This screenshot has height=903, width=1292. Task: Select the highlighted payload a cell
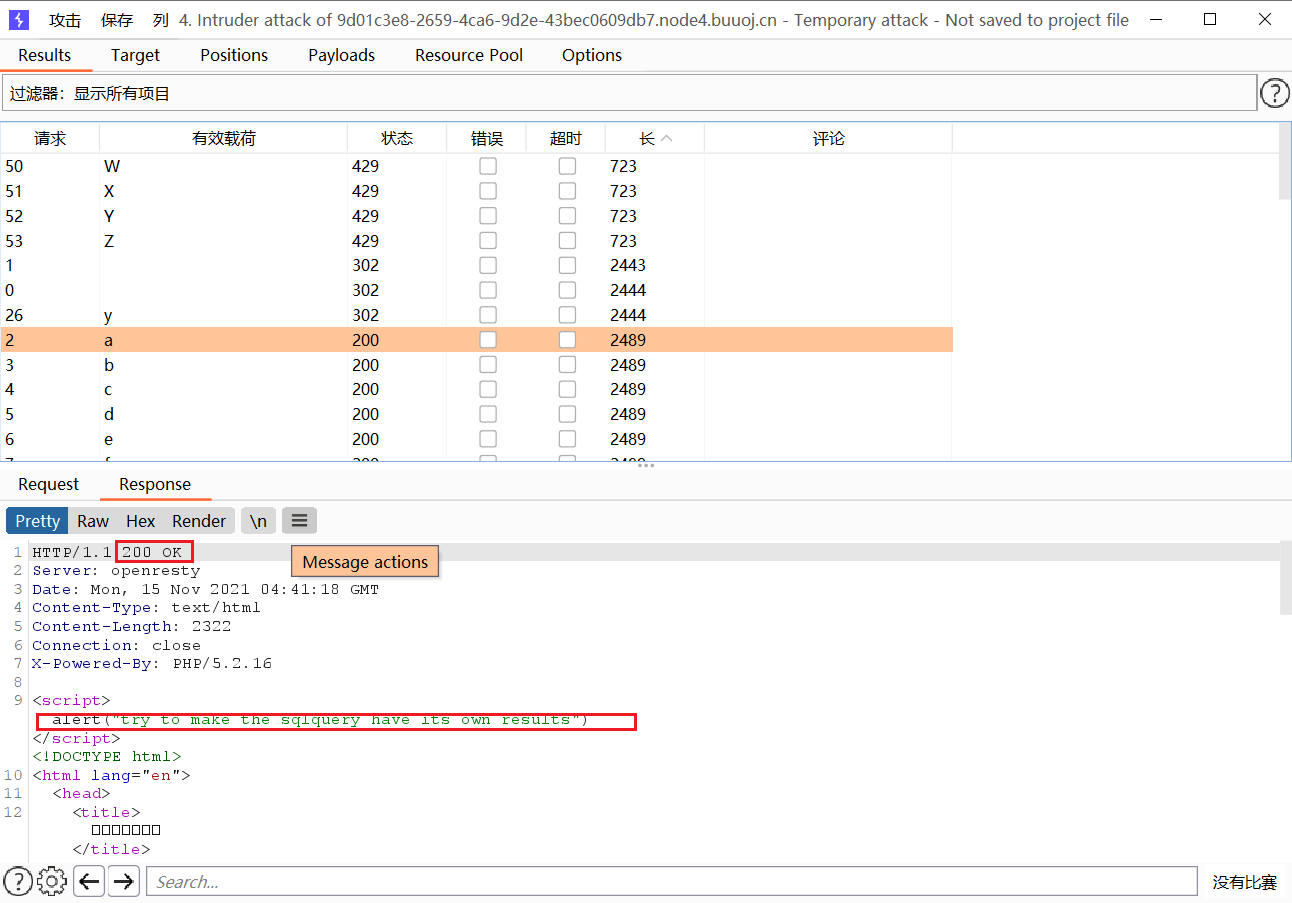click(224, 340)
